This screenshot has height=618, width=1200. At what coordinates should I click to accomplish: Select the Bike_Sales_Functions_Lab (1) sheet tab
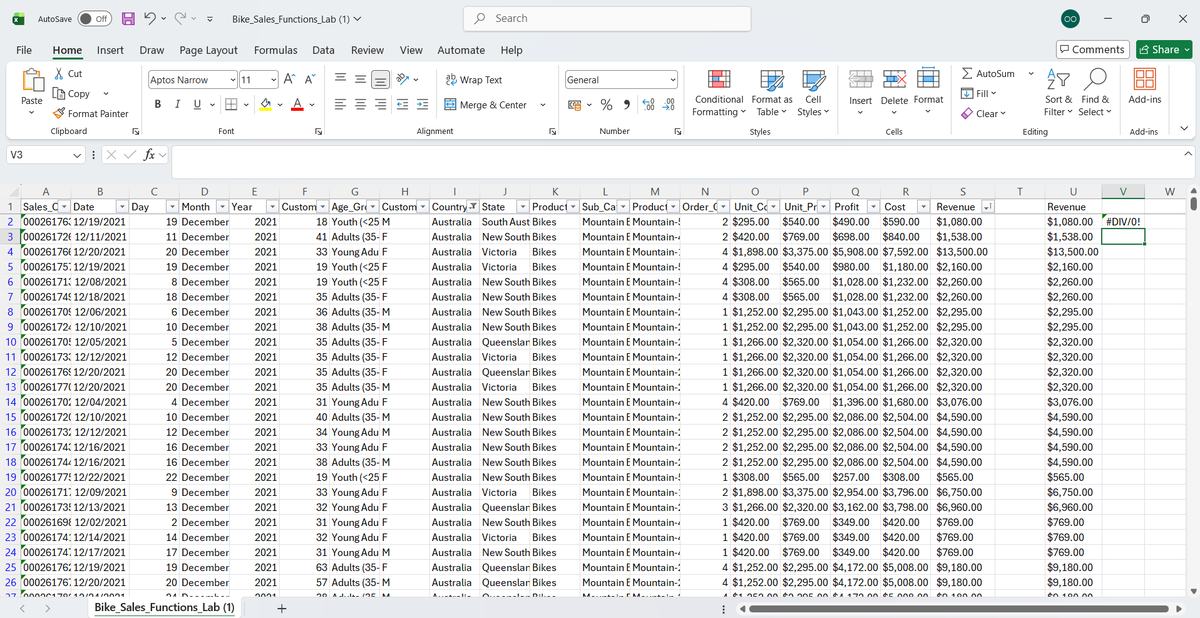point(163,607)
